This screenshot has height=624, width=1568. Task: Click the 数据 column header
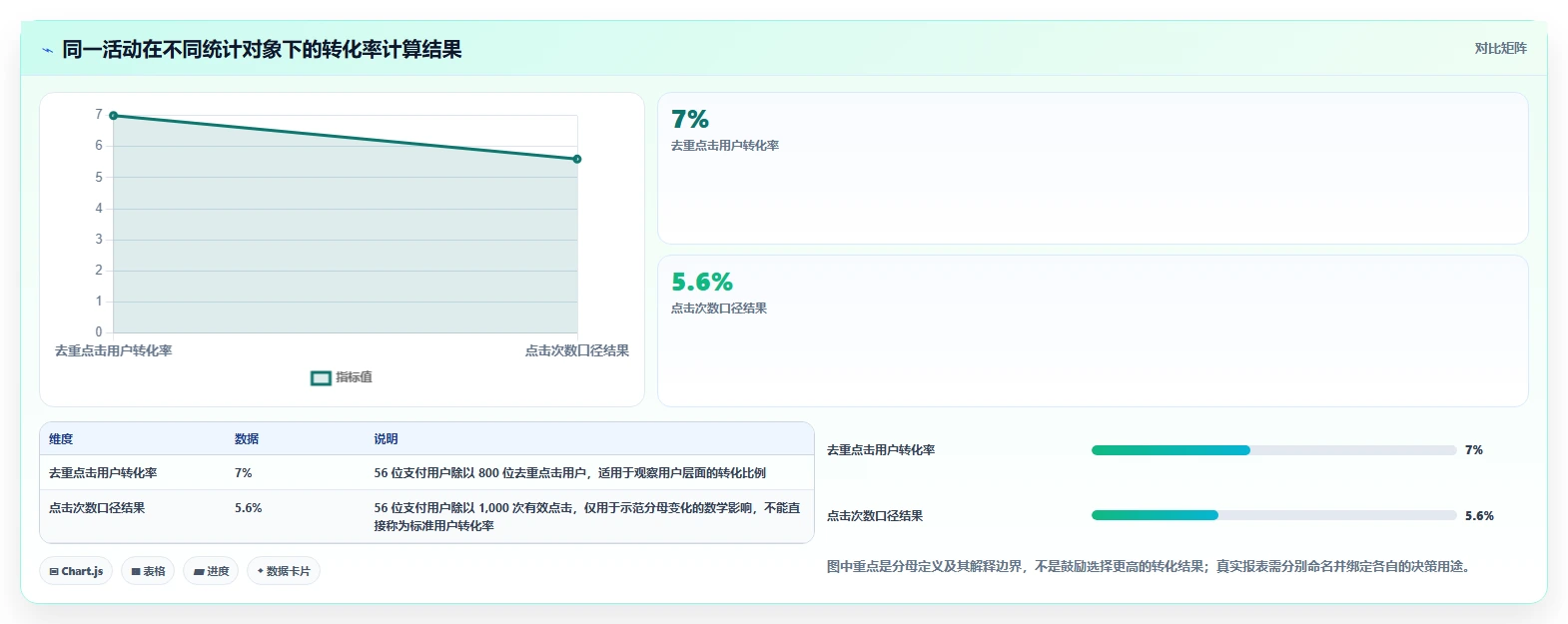[247, 439]
